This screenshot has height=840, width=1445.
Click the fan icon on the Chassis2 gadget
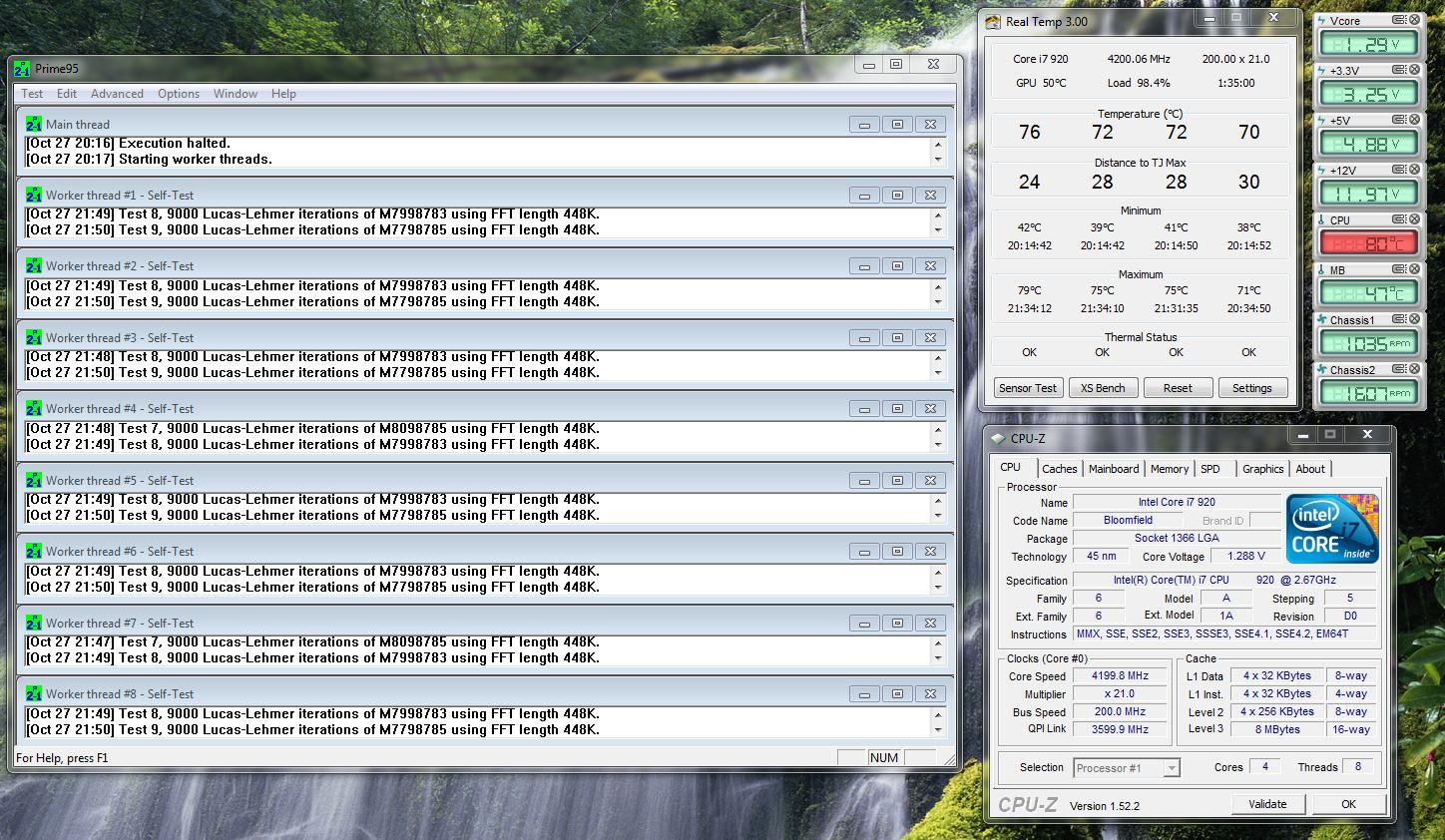tap(1322, 369)
